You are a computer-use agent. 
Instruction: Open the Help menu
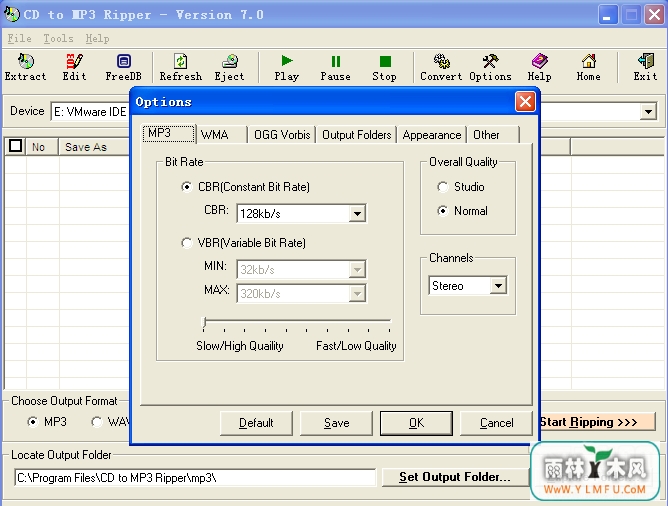click(x=97, y=39)
